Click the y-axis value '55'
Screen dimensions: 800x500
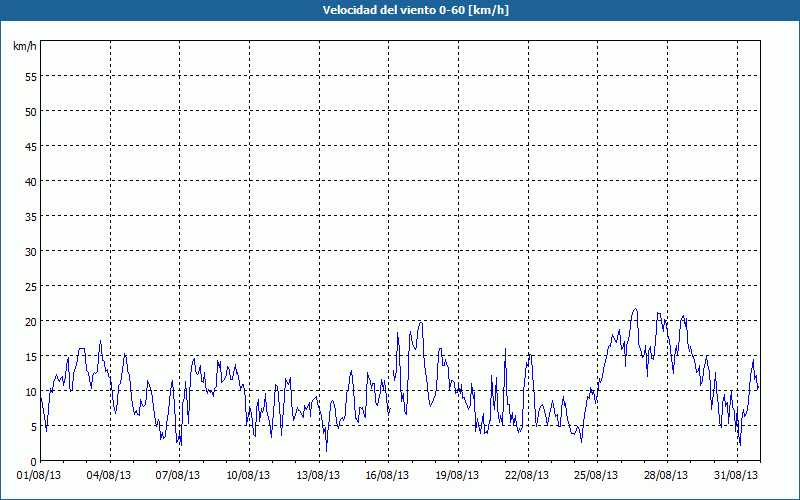[x=31, y=77]
